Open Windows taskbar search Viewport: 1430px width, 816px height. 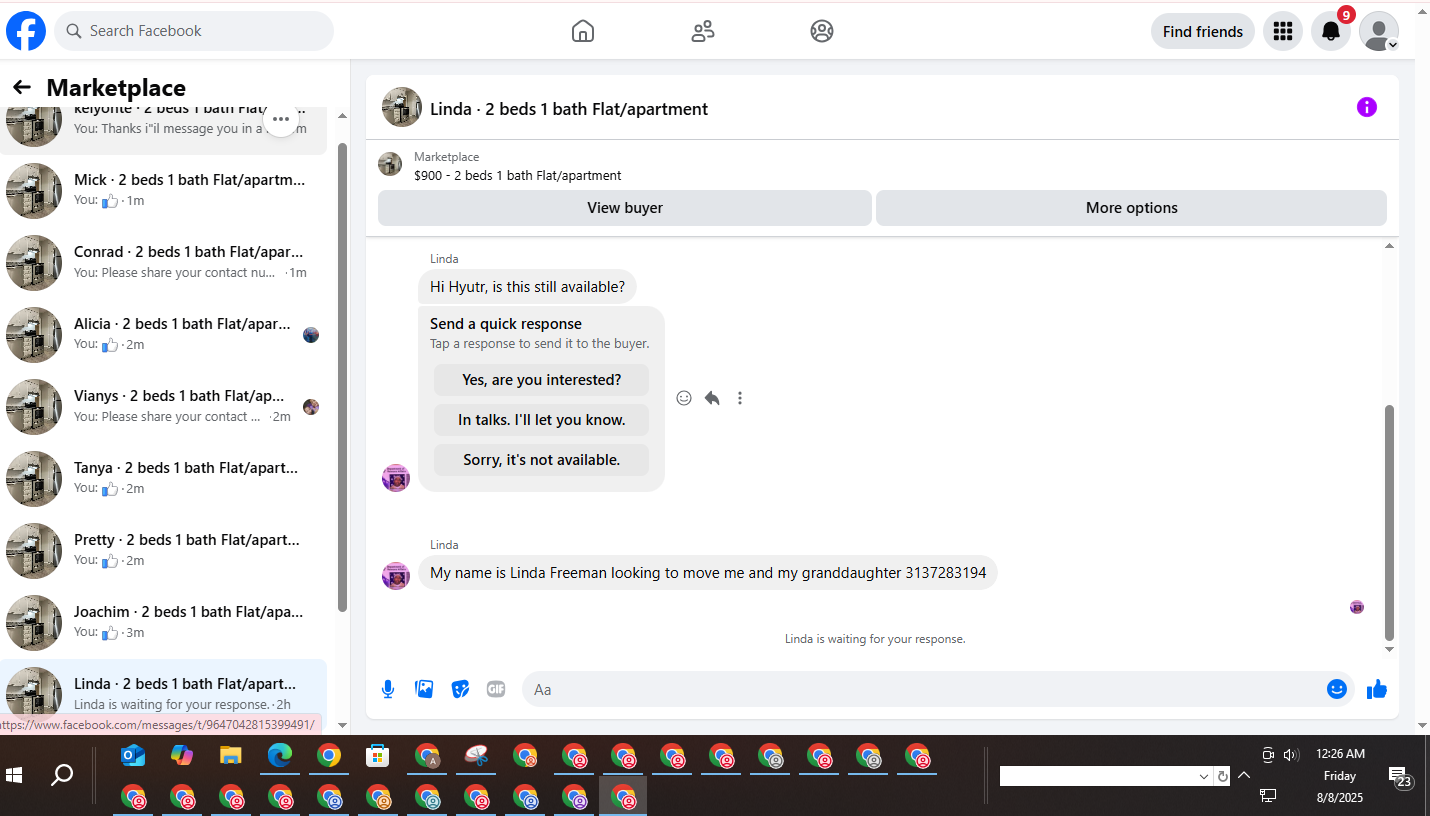[x=62, y=775]
